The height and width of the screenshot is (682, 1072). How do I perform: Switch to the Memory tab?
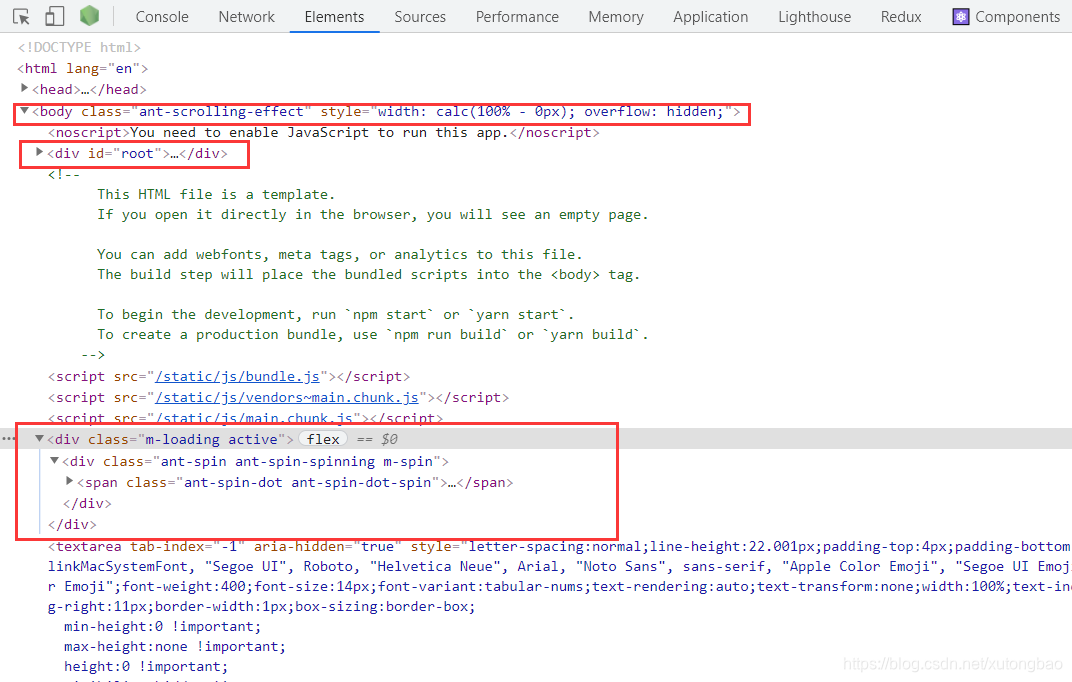615,16
